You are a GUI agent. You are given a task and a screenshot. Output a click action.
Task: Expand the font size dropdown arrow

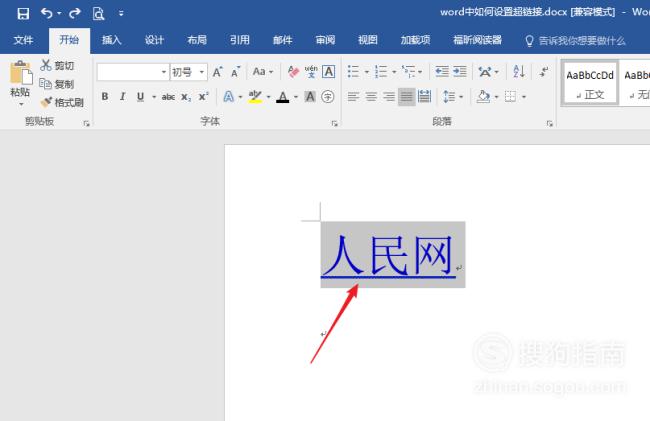pos(202,72)
